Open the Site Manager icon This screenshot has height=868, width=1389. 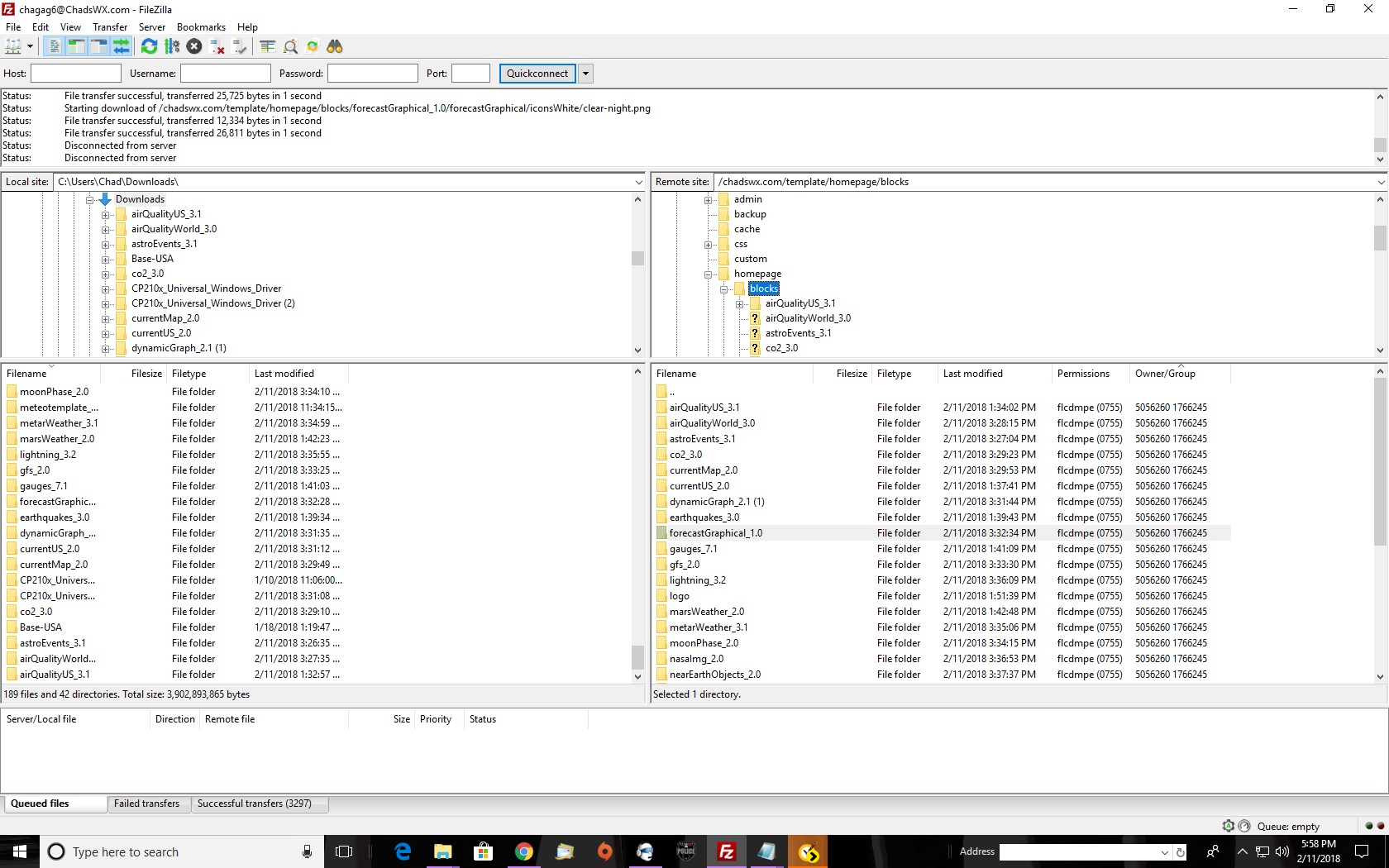coord(13,46)
